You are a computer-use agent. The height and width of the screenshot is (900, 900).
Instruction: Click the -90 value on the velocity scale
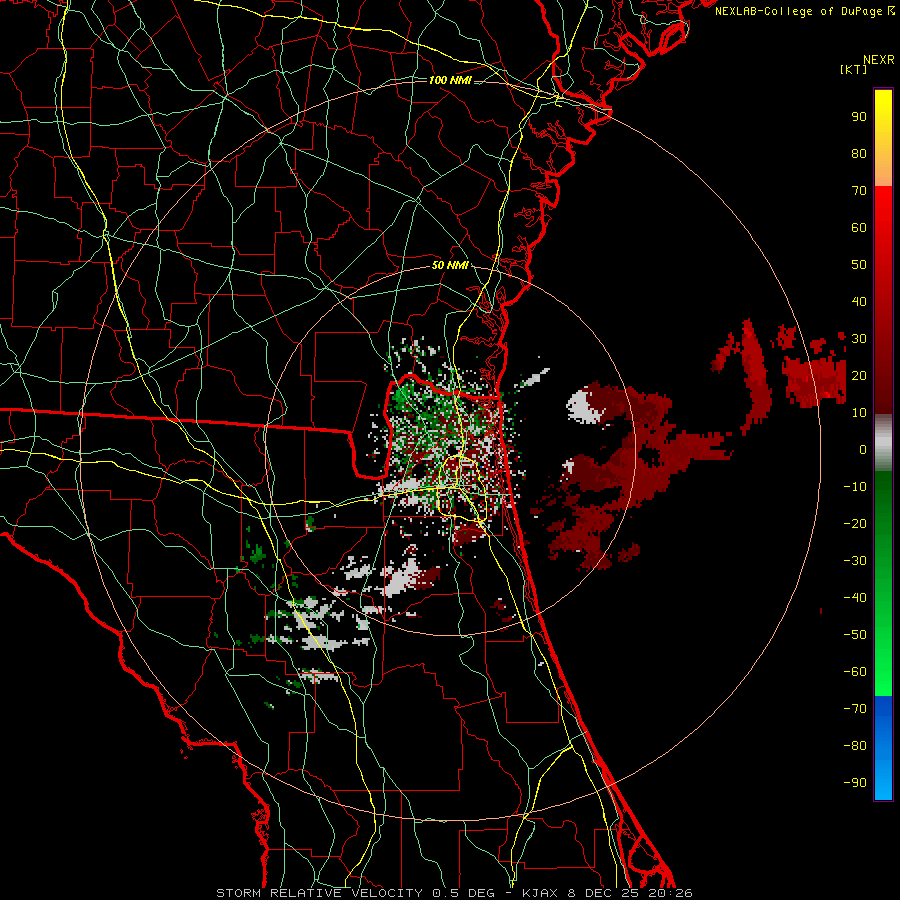click(855, 783)
